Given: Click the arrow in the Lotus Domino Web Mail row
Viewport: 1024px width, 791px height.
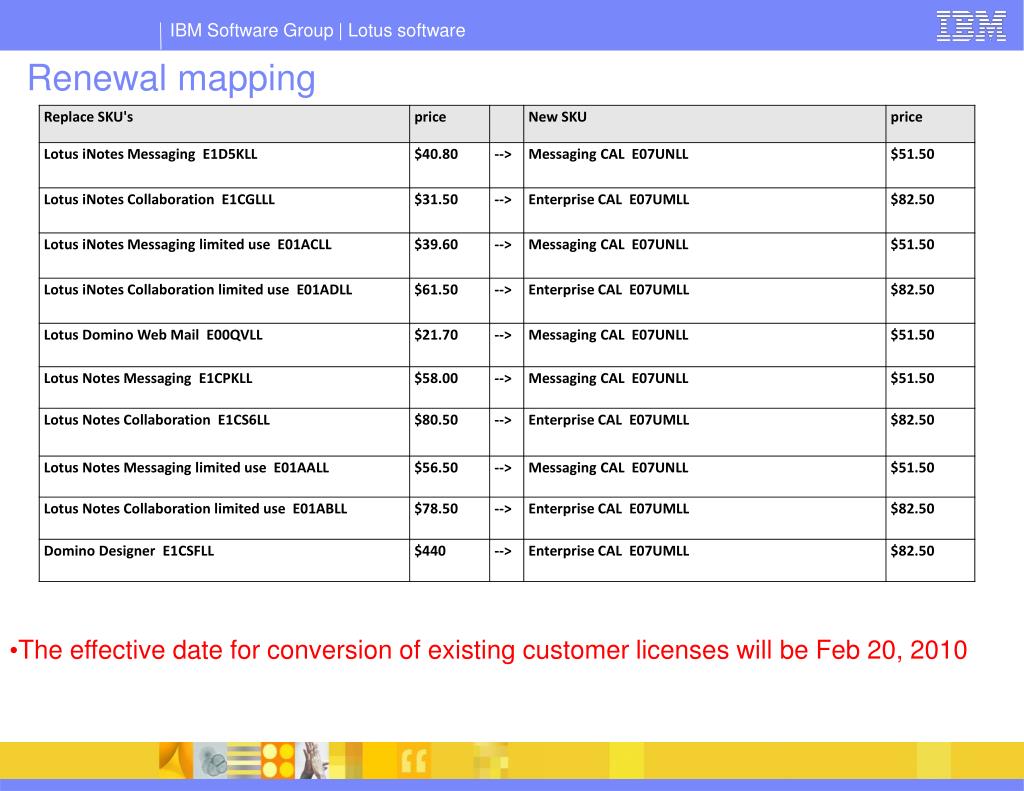Looking at the screenshot, I should (503, 335).
